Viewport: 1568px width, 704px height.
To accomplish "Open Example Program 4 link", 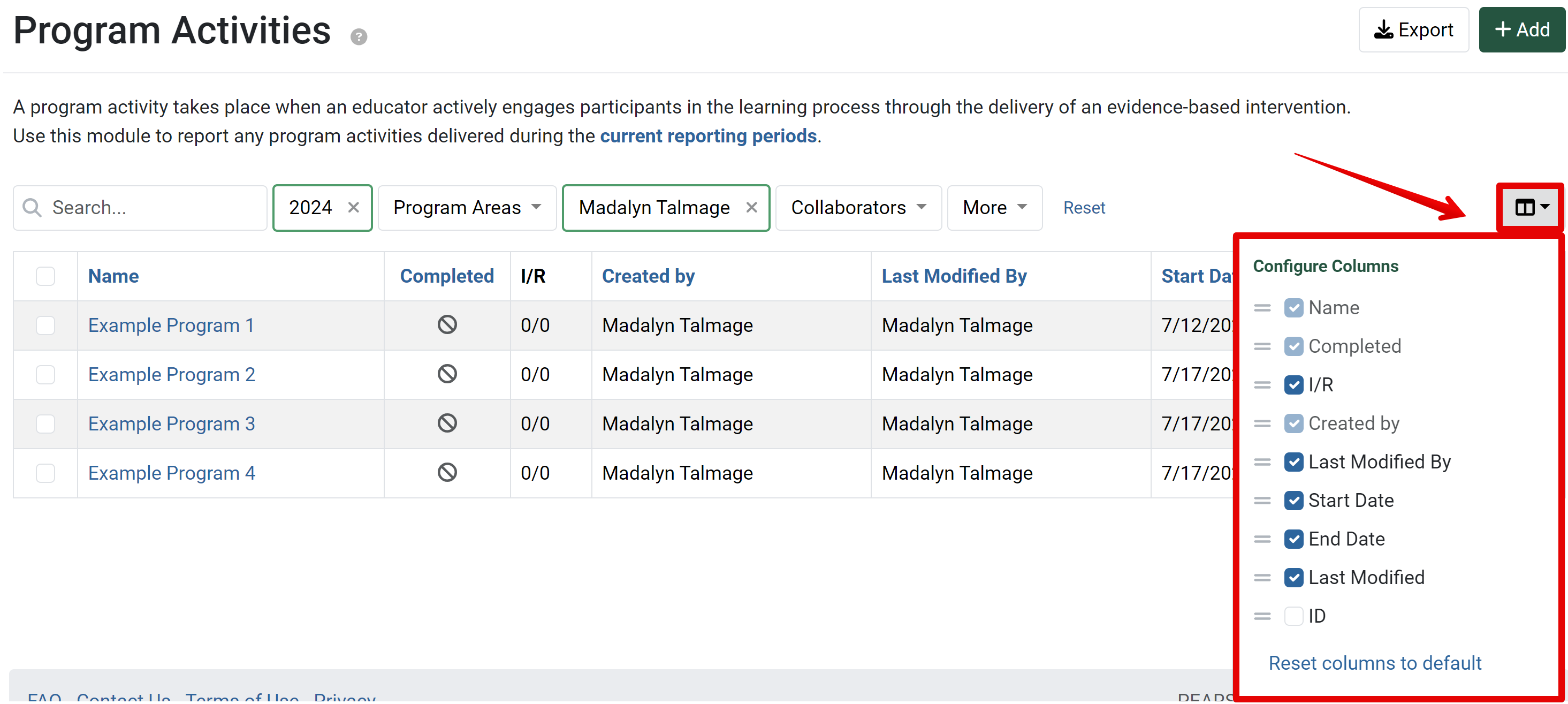I will (x=171, y=473).
